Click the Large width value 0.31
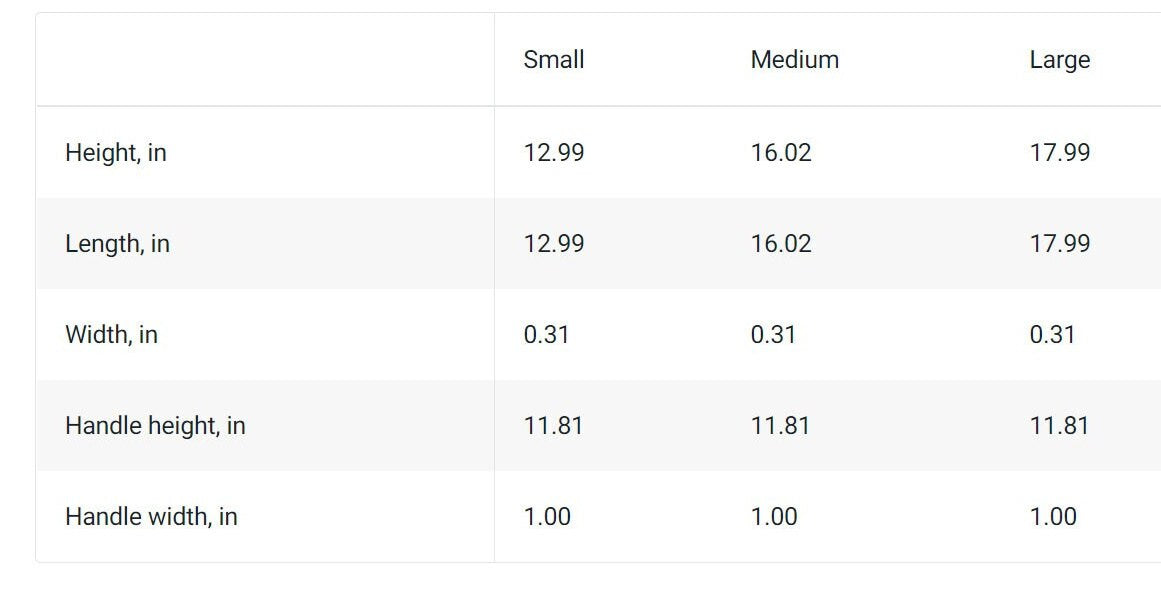 (1052, 335)
